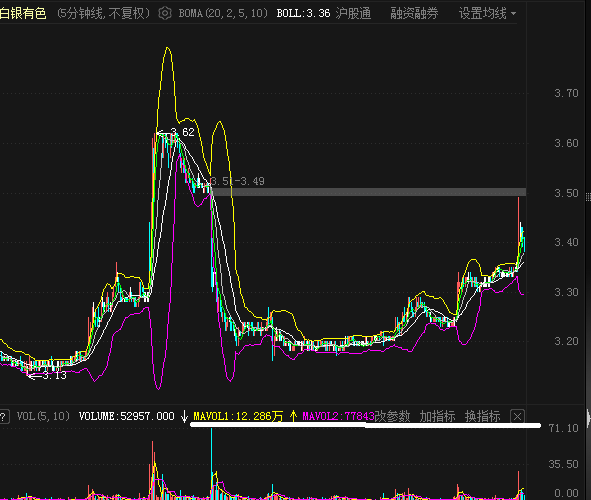Click the 白银有色 stock name
Viewport: 591px width, 500px height.
23,14
